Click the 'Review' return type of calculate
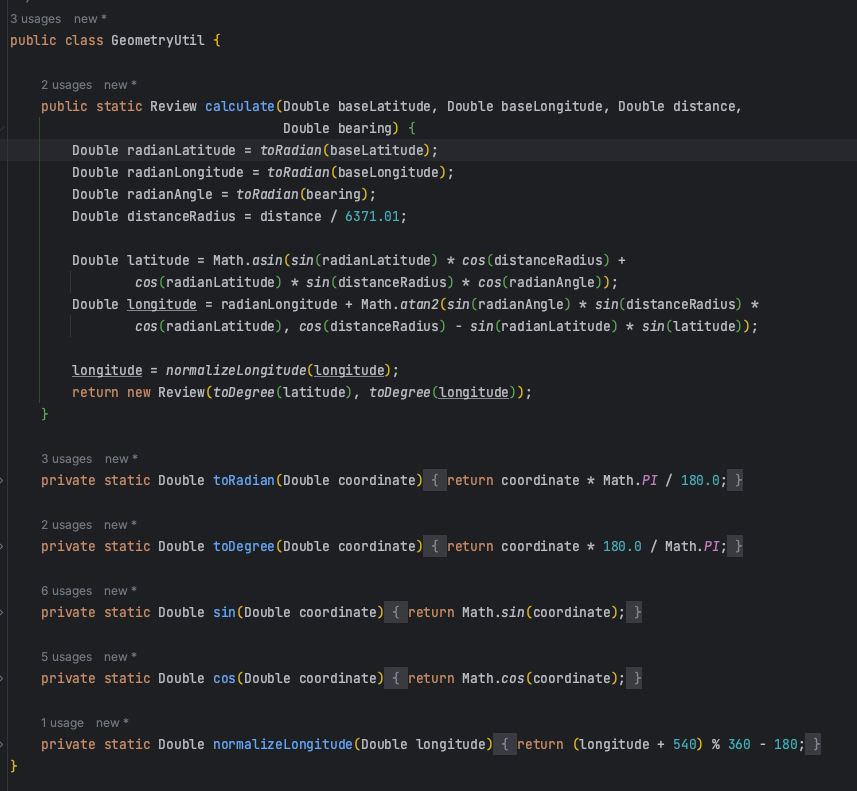The image size is (857, 791). pyautogui.click(x=173, y=107)
